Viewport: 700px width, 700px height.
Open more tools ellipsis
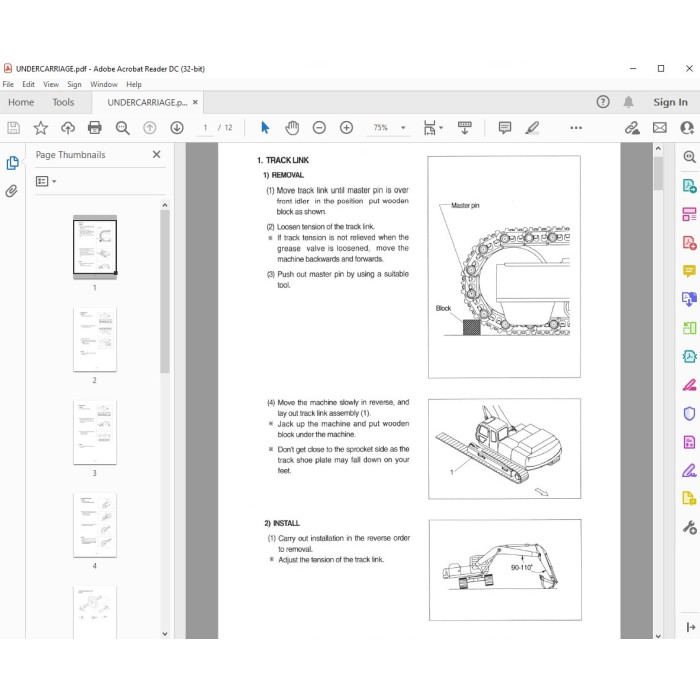(x=576, y=128)
